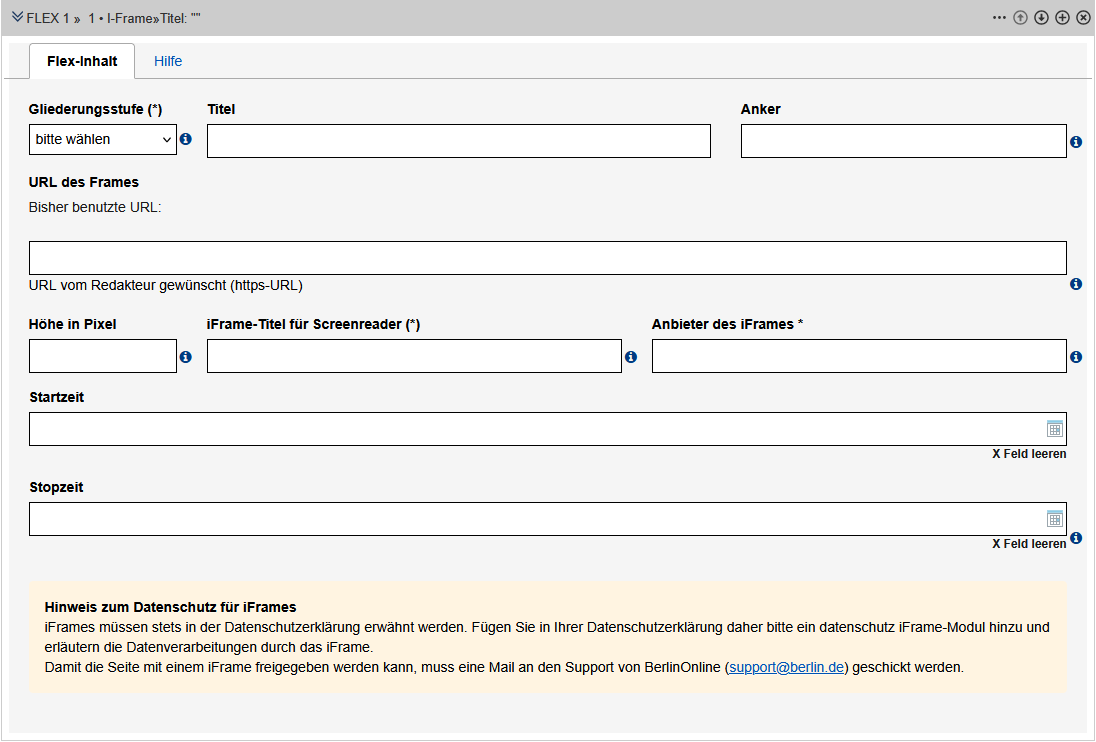Click into the Titel text field

coord(458,141)
